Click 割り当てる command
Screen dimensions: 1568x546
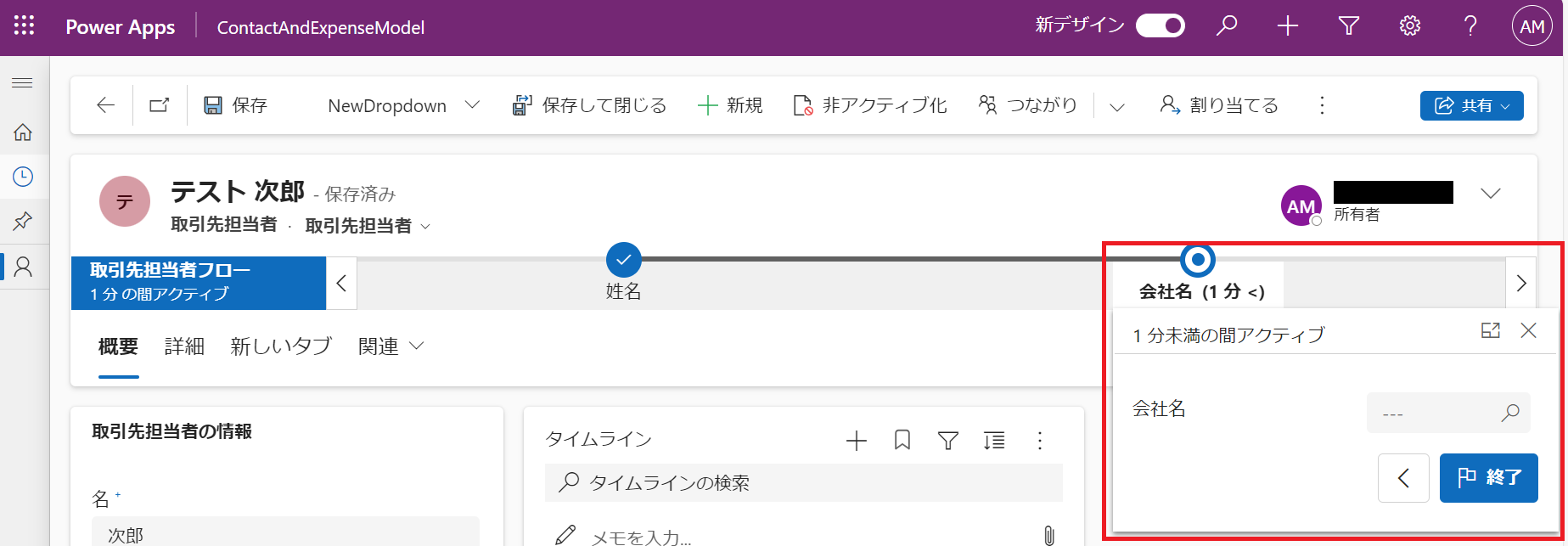click(1219, 105)
